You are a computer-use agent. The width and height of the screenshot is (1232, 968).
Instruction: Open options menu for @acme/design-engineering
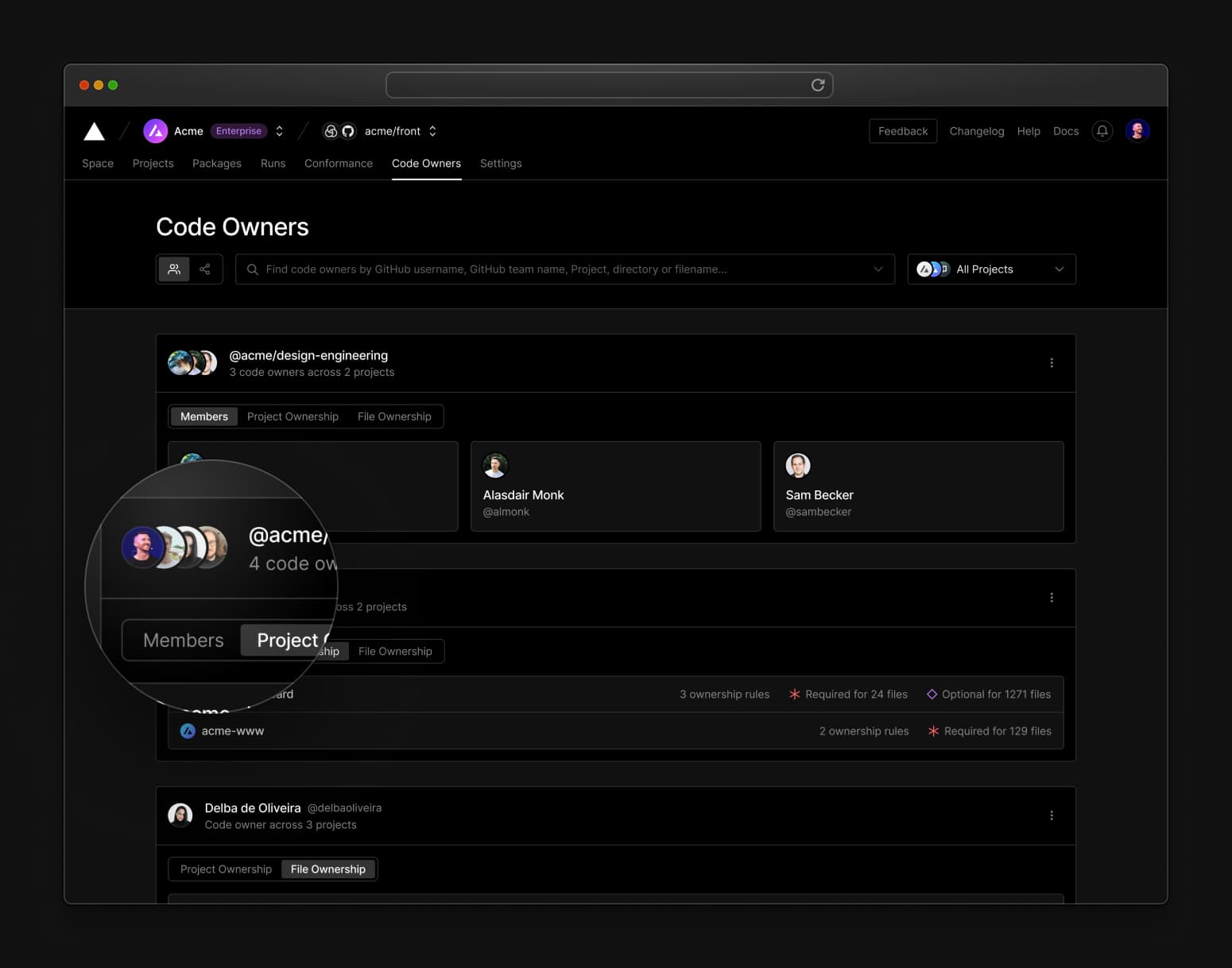tap(1051, 363)
